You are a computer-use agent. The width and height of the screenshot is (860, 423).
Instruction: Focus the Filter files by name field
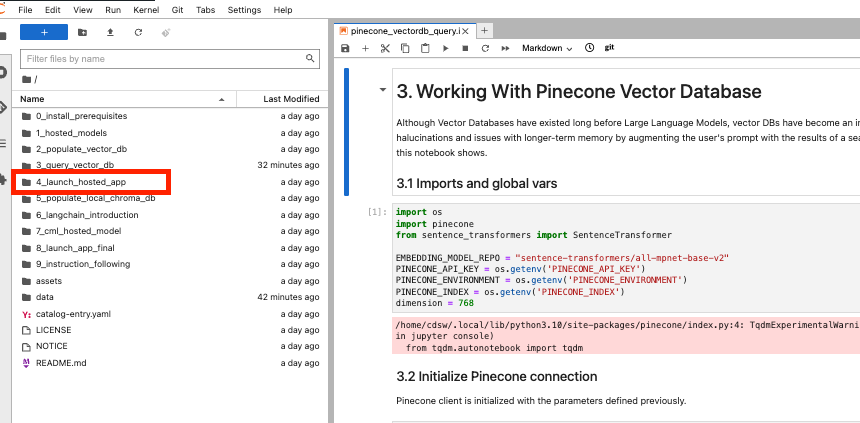tap(170, 59)
